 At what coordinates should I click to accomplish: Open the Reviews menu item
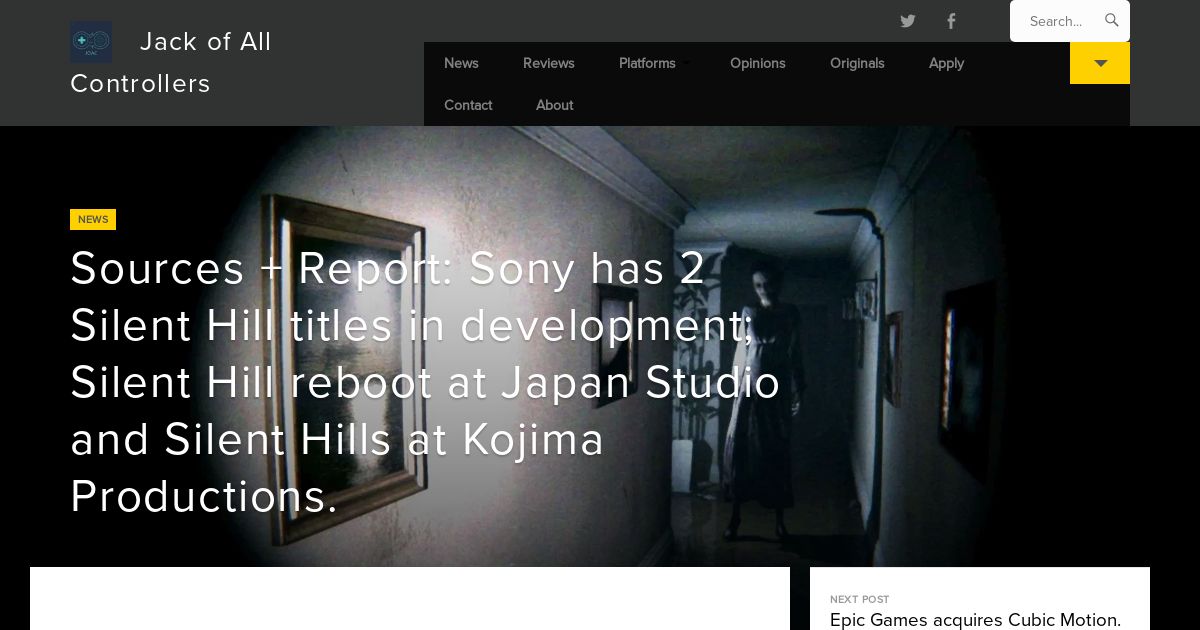549,63
